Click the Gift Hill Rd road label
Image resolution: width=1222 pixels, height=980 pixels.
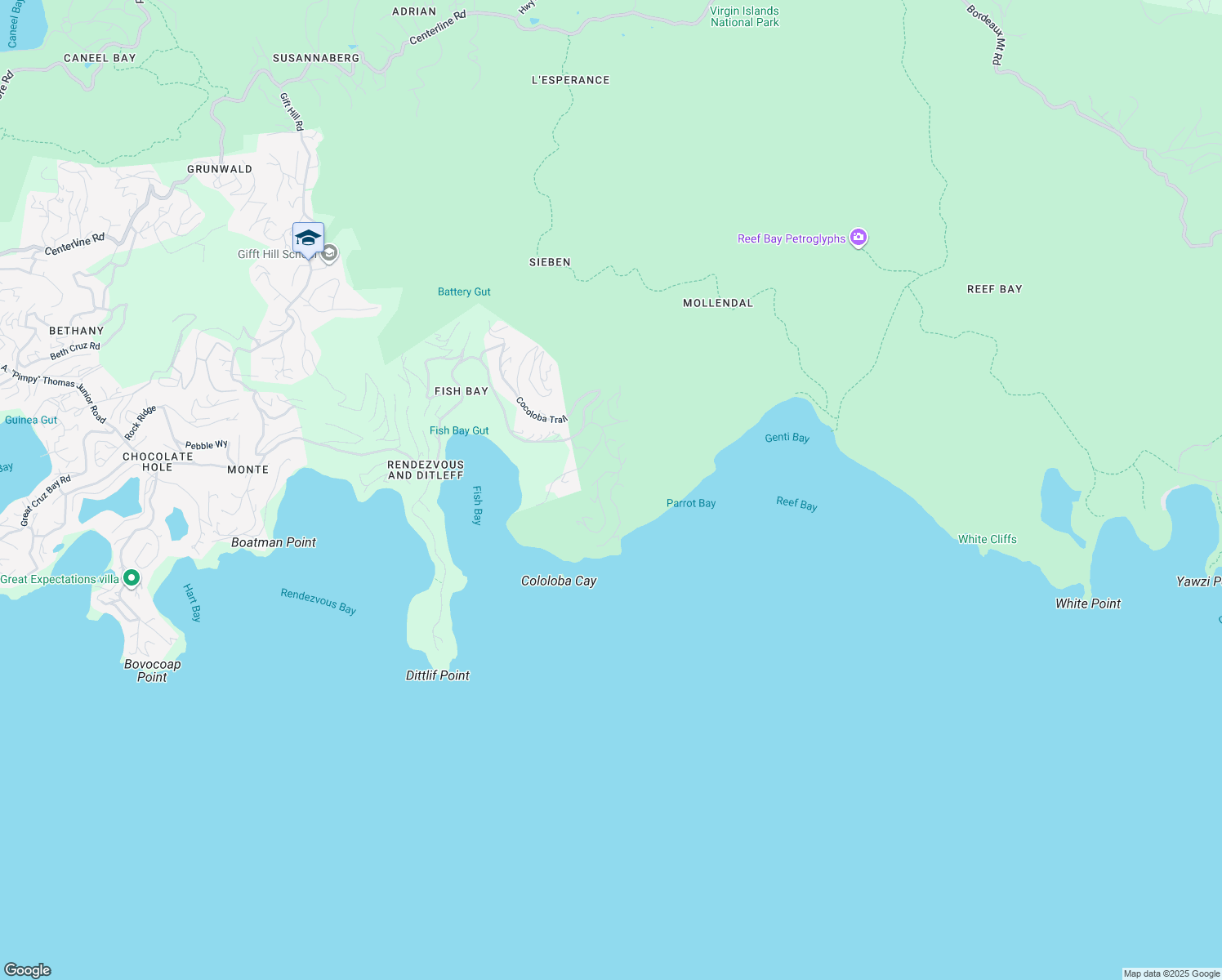pyautogui.click(x=292, y=112)
